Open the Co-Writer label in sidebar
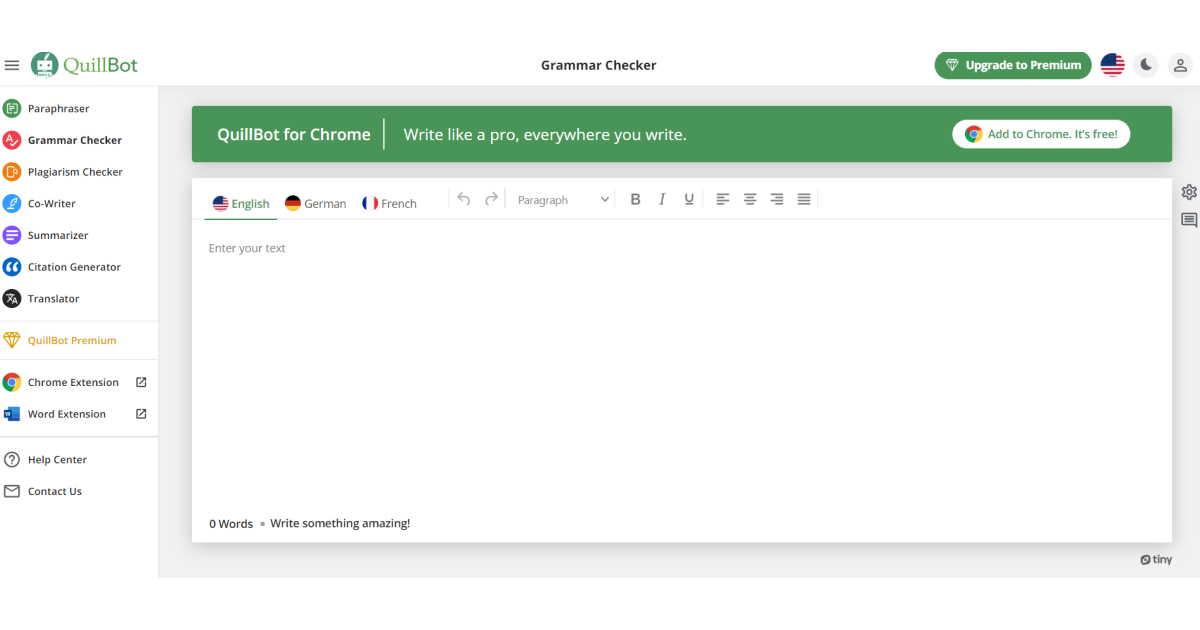Viewport: 1200px width, 630px height. click(x=52, y=203)
